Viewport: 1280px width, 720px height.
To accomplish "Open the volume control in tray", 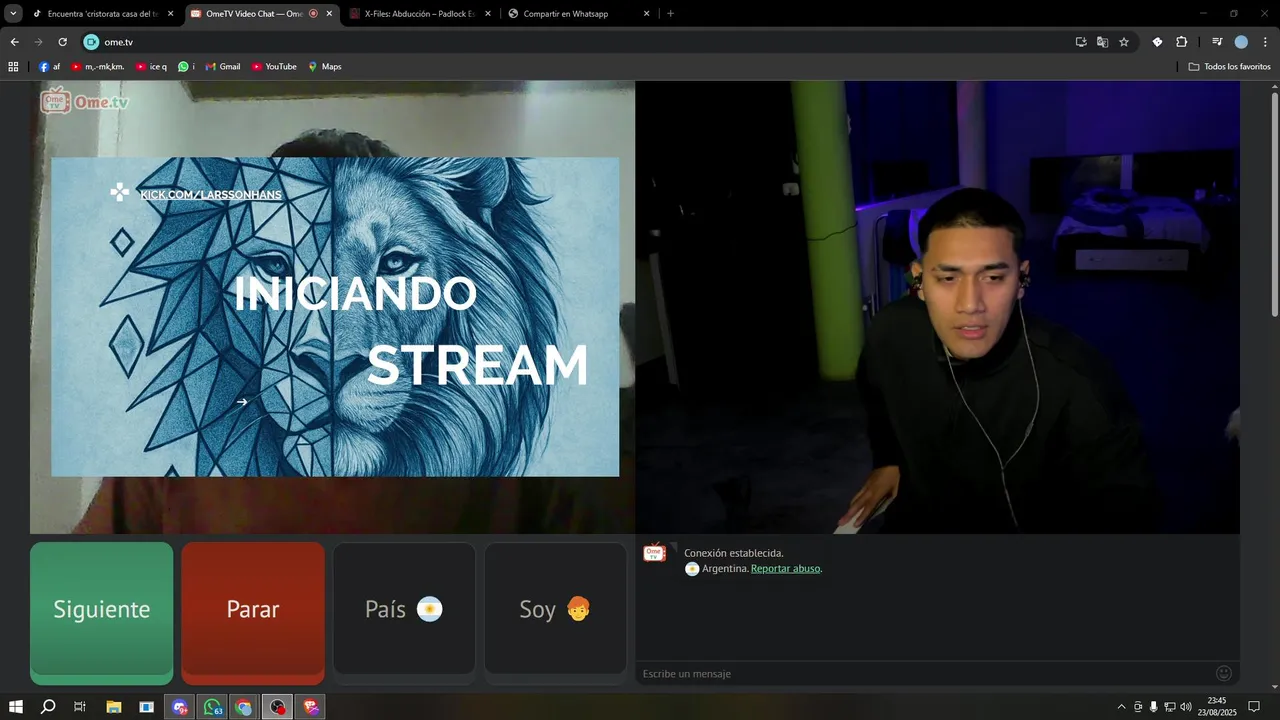I will [1186, 707].
